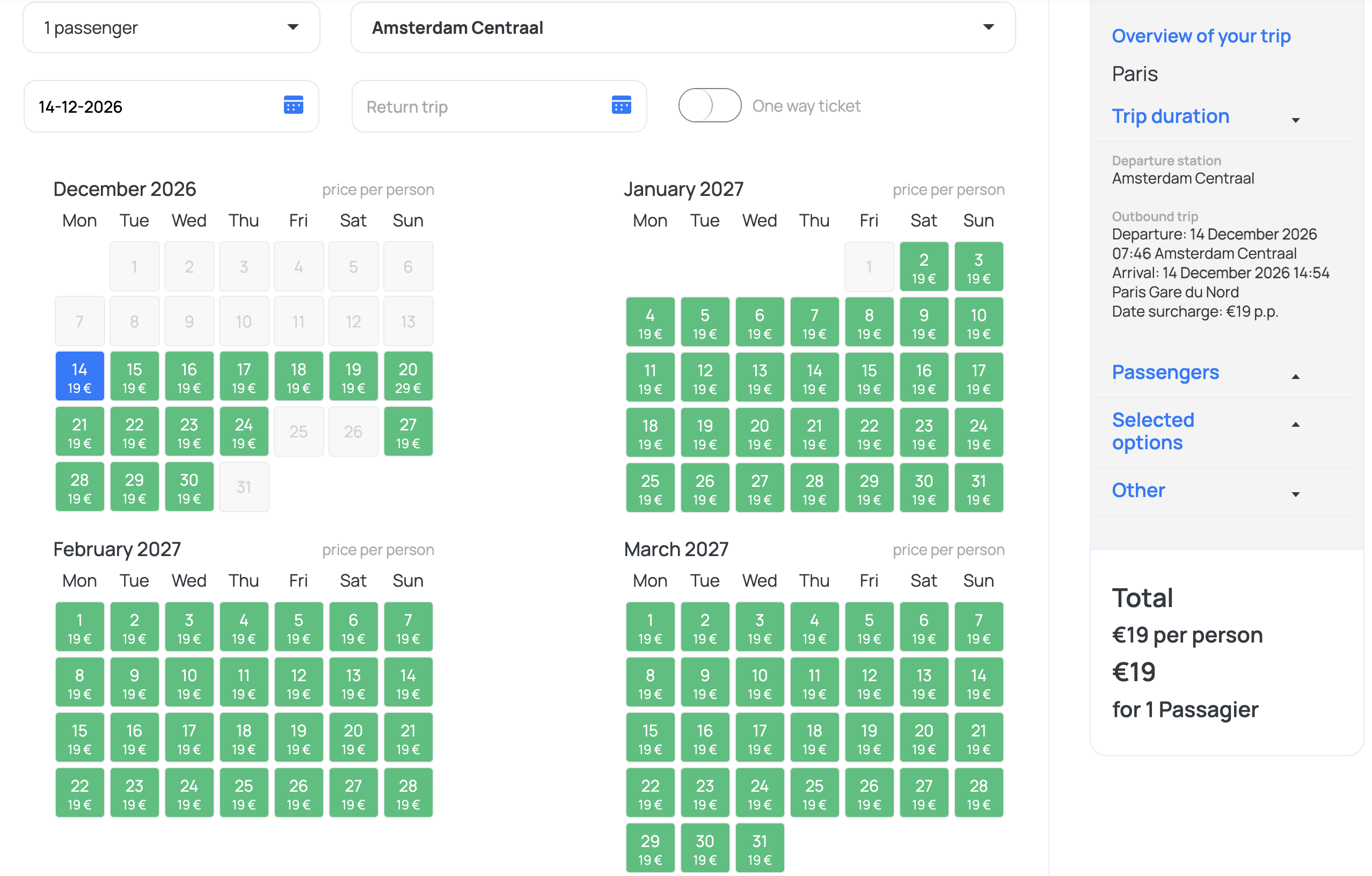Viewport: 1372px width, 876px height.
Task: Click 'Date surcharge: €19 p.p.' text
Action: point(1195,312)
